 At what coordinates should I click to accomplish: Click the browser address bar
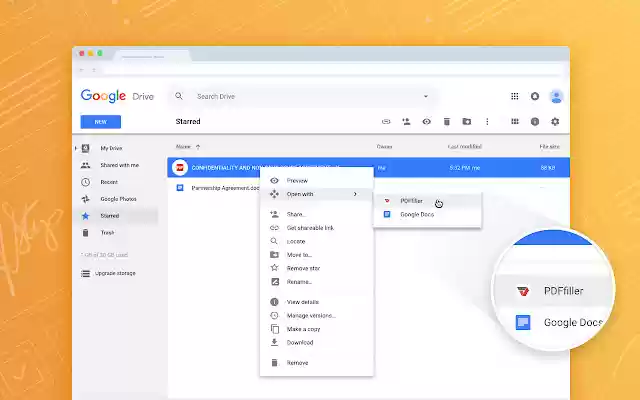click(333, 70)
